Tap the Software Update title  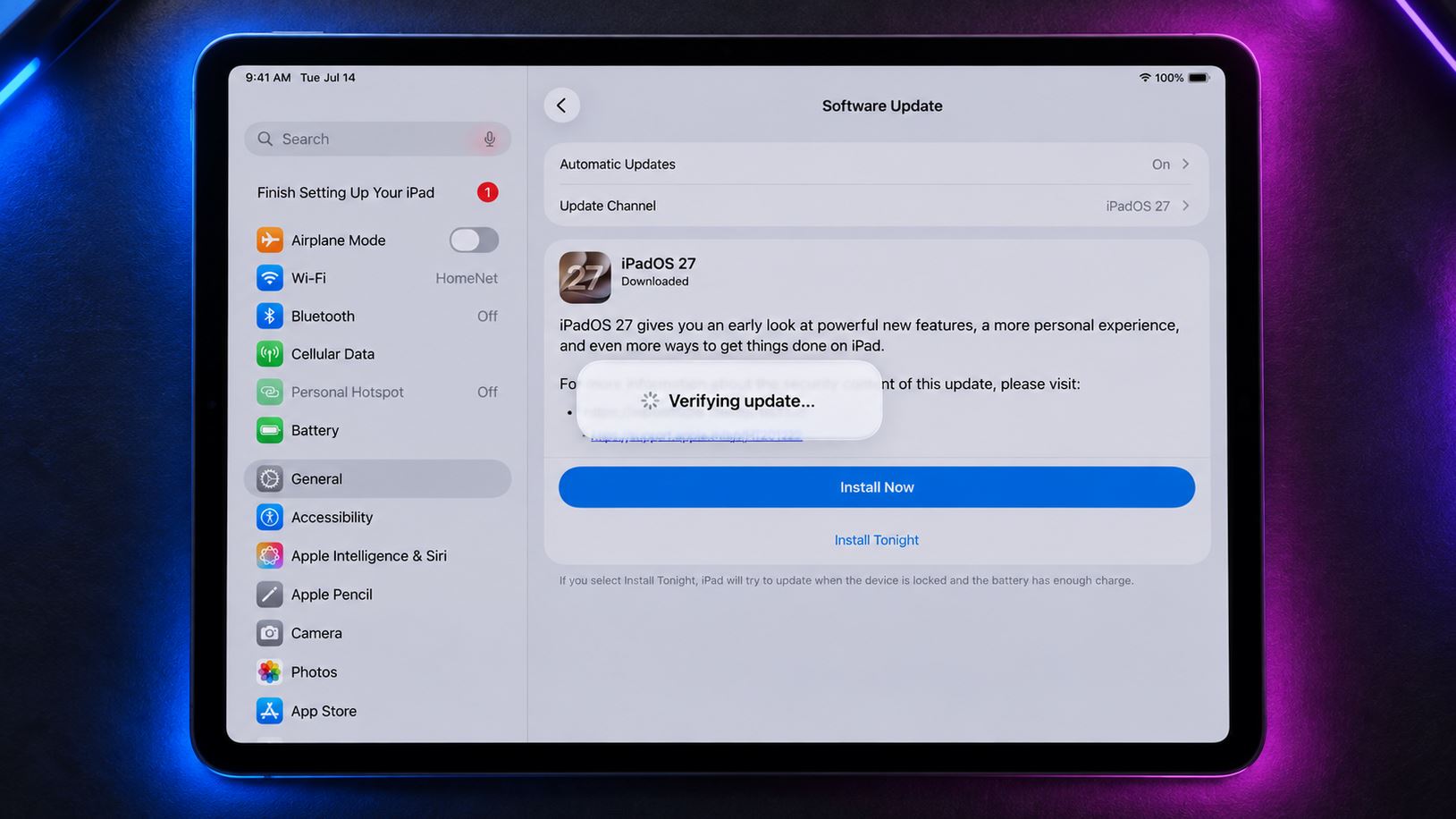click(882, 106)
